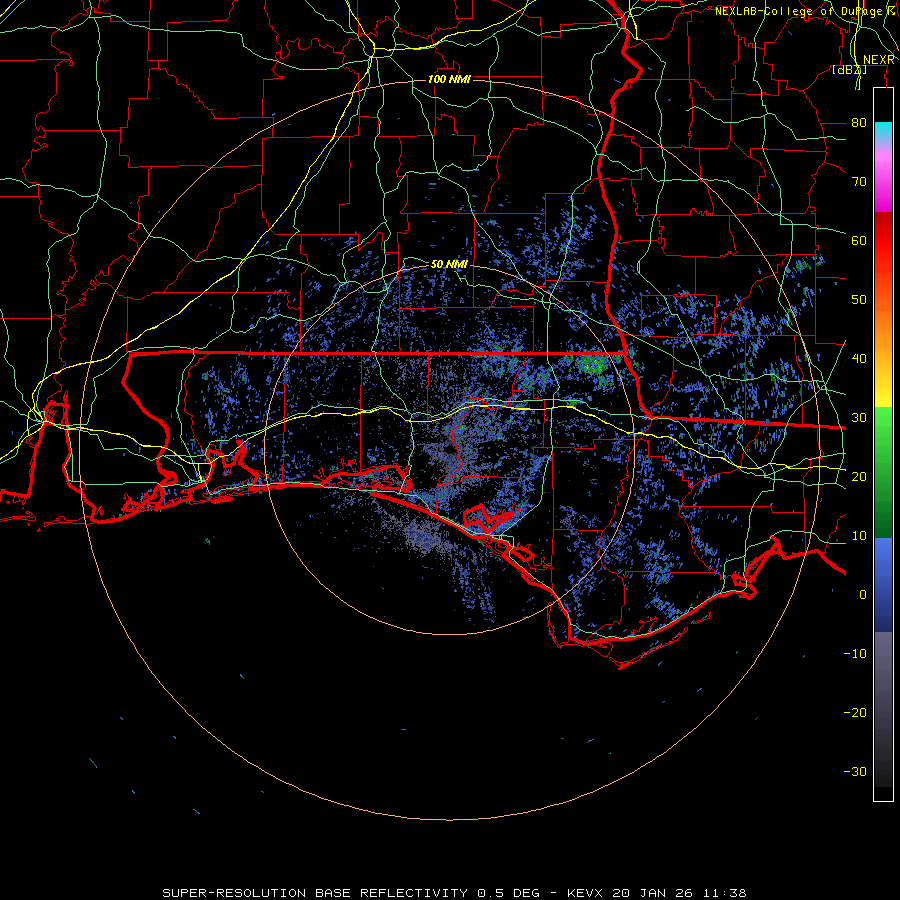Click the 20 value on the dBZ scale

point(859,477)
